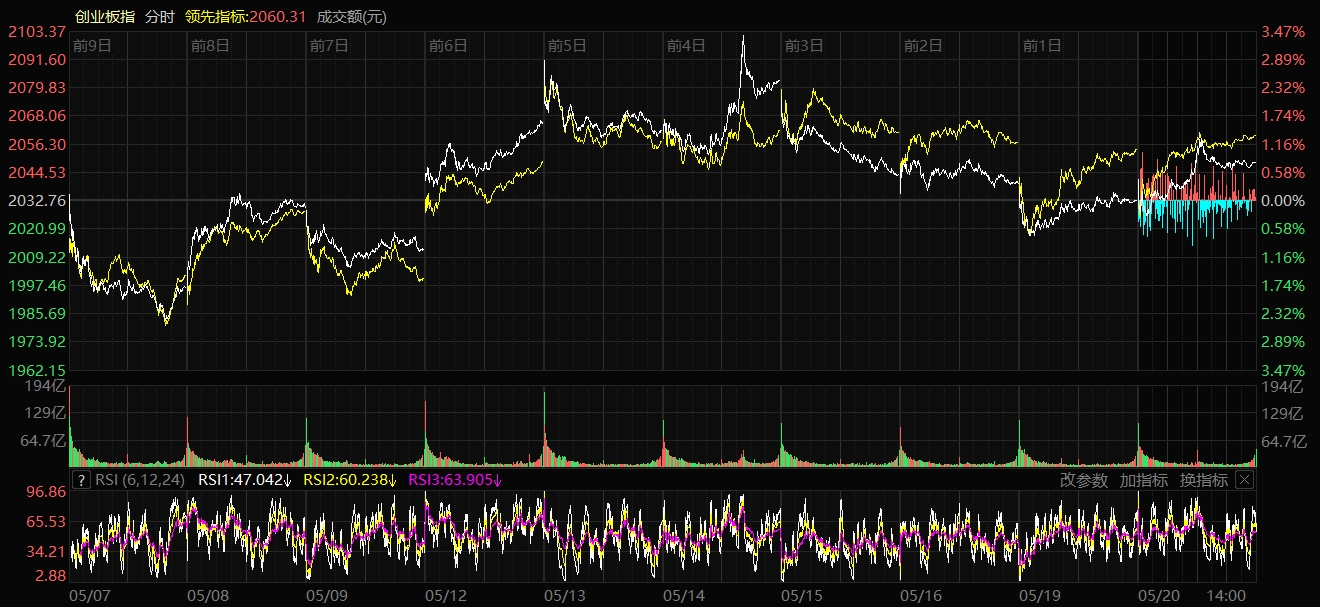Click the 05/13 date on time axis
This screenshot has height=607, width=1320.
point(566,595)
